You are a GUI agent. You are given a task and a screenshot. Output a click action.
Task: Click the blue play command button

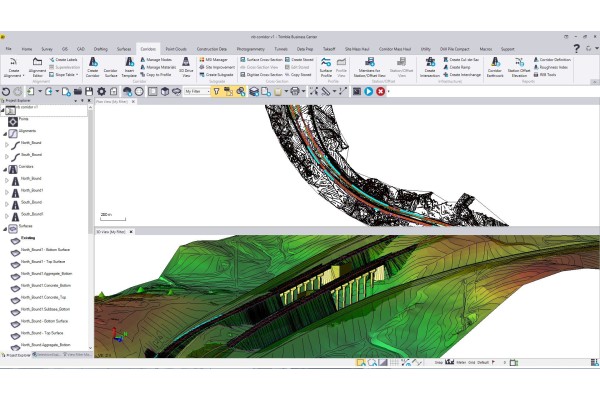[368, 91]
